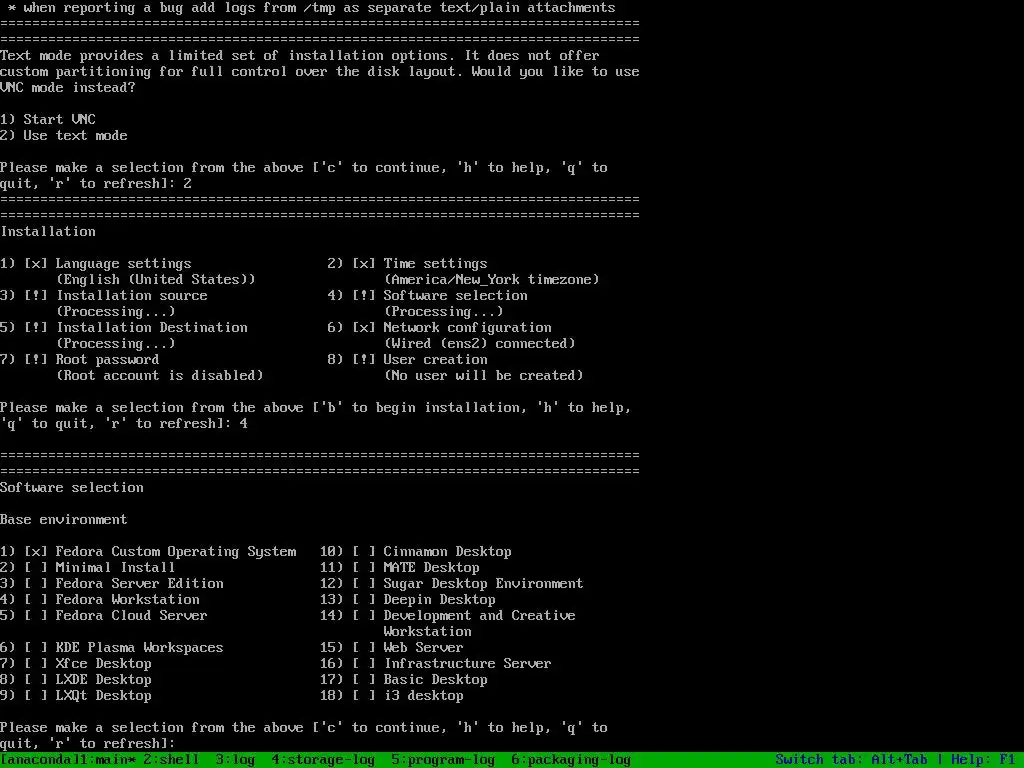The height and width of the screenshot is (768, 1024).
Task: Open the 6:packaging-log tab
Action: click(571, 760)
